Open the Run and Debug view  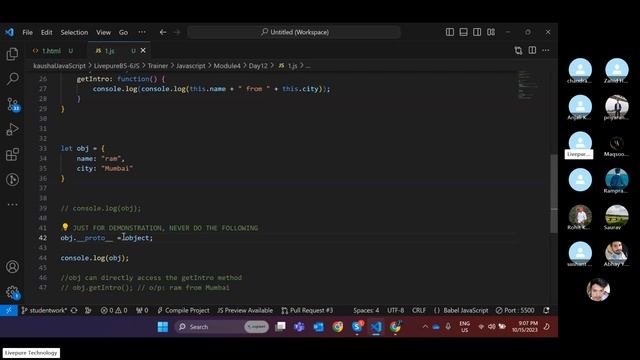[12, 129]
